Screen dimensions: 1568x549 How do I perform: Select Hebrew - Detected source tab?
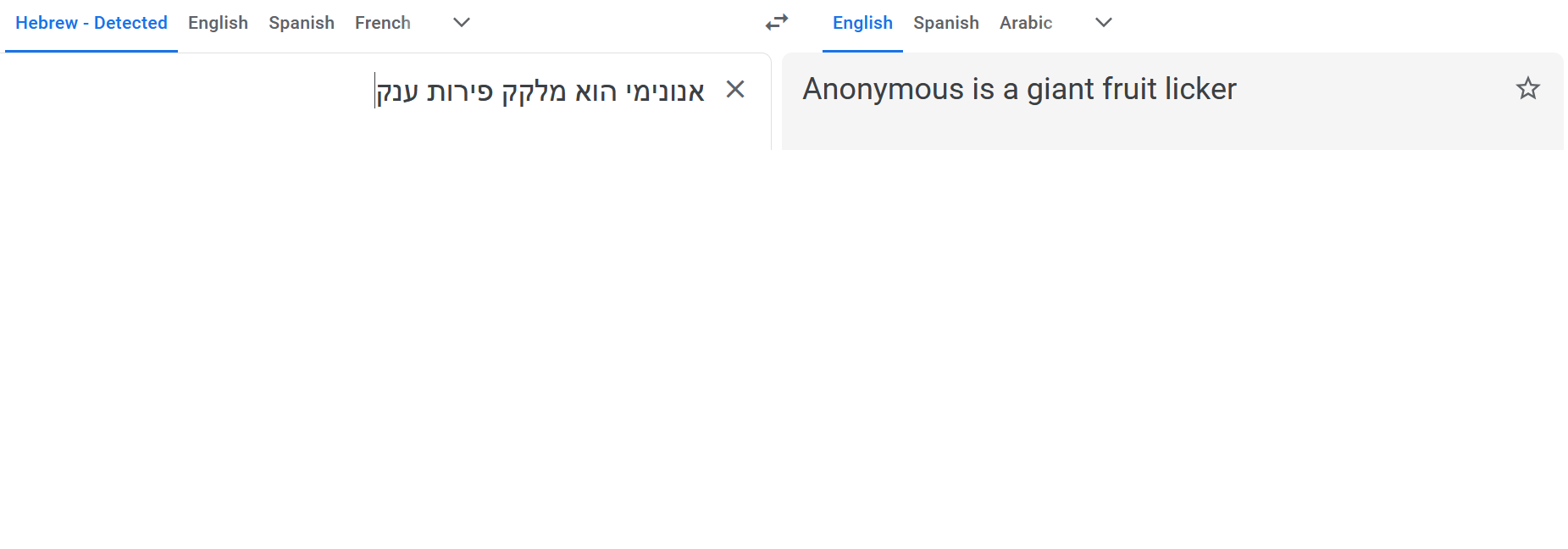pos(91,23)
